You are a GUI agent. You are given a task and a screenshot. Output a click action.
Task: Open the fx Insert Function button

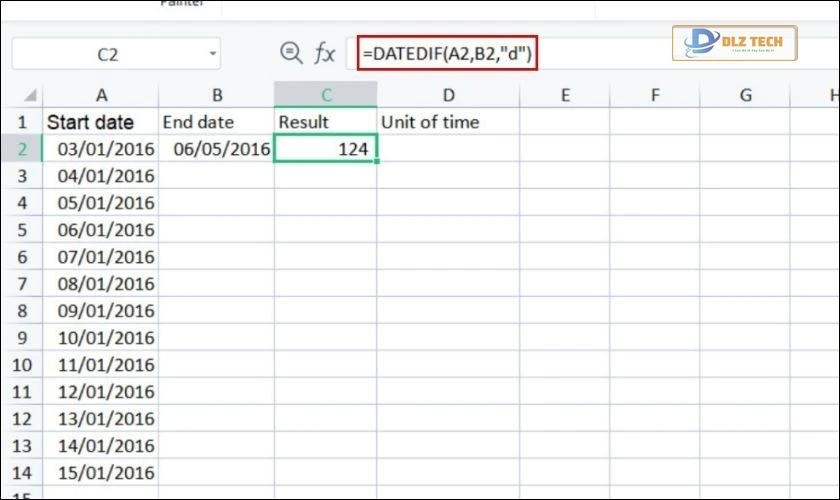click(325, 54)
